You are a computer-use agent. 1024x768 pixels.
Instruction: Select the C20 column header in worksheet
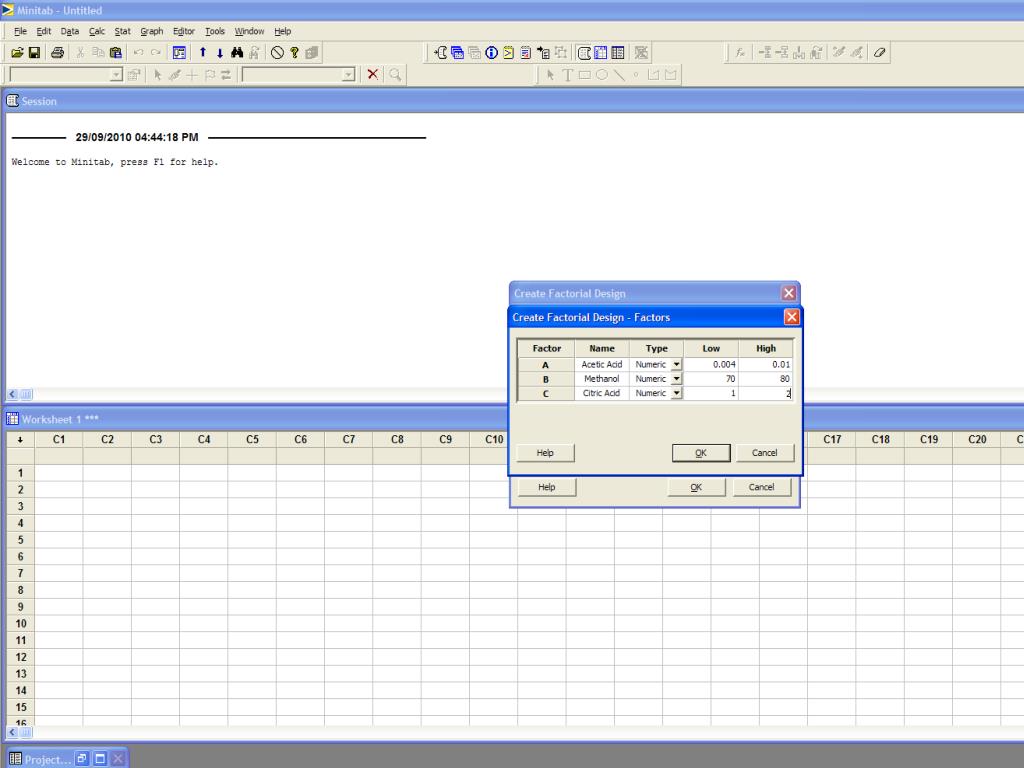[977, 440]
